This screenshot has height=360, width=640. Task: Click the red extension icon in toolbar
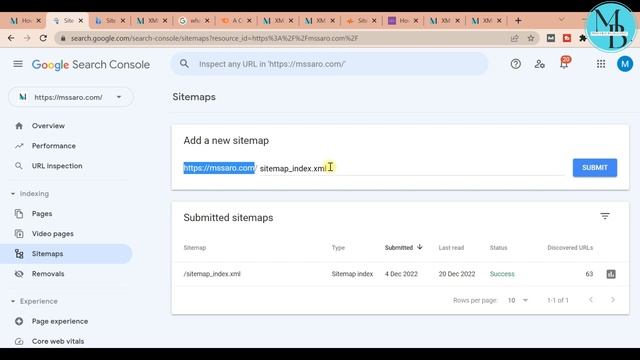click(567, 38)
